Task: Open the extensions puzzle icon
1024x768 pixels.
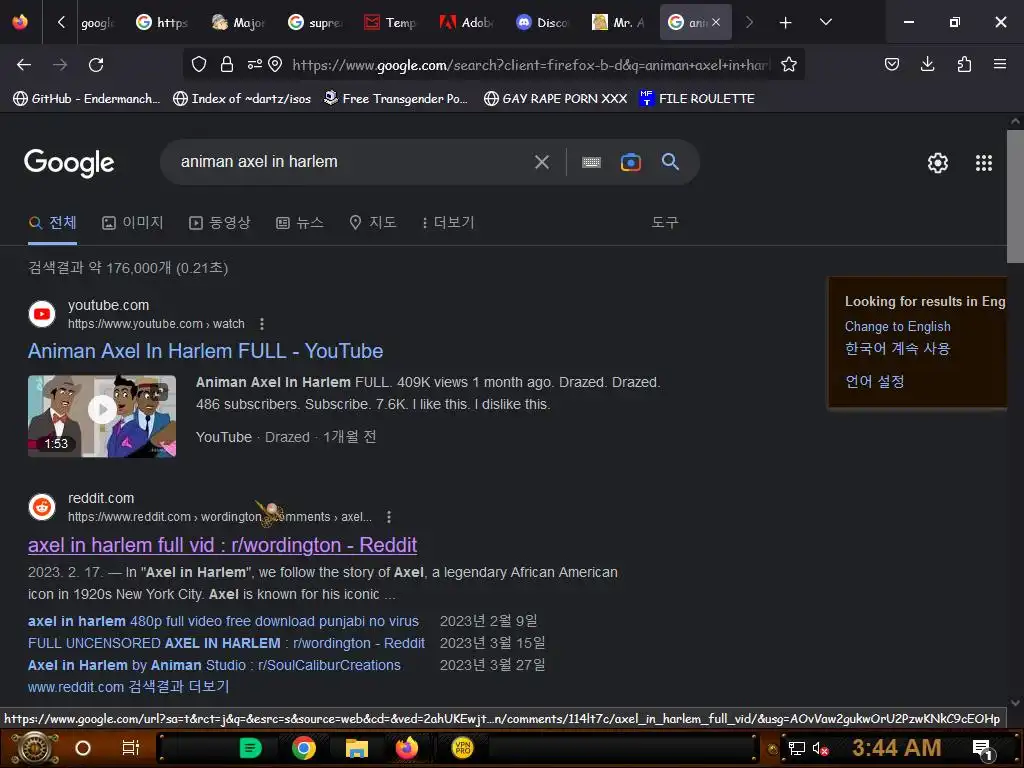Action: (964, 64)
